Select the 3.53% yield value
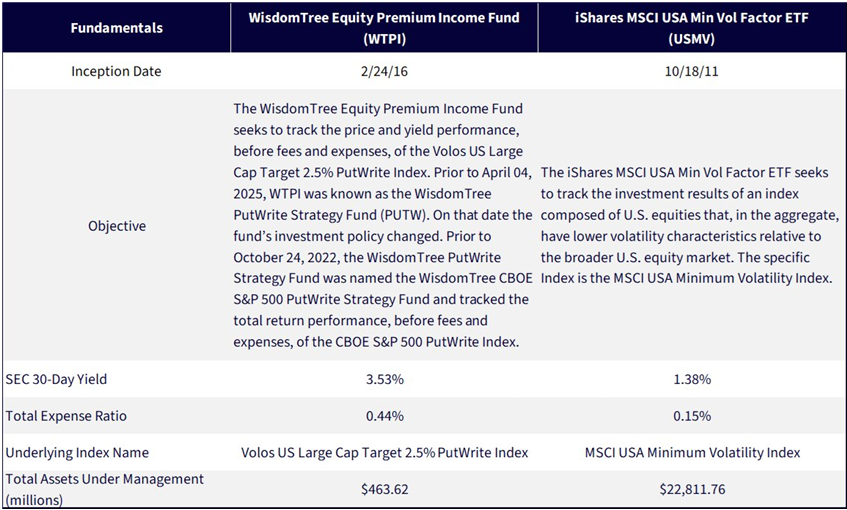 click(x=384, y=379)
